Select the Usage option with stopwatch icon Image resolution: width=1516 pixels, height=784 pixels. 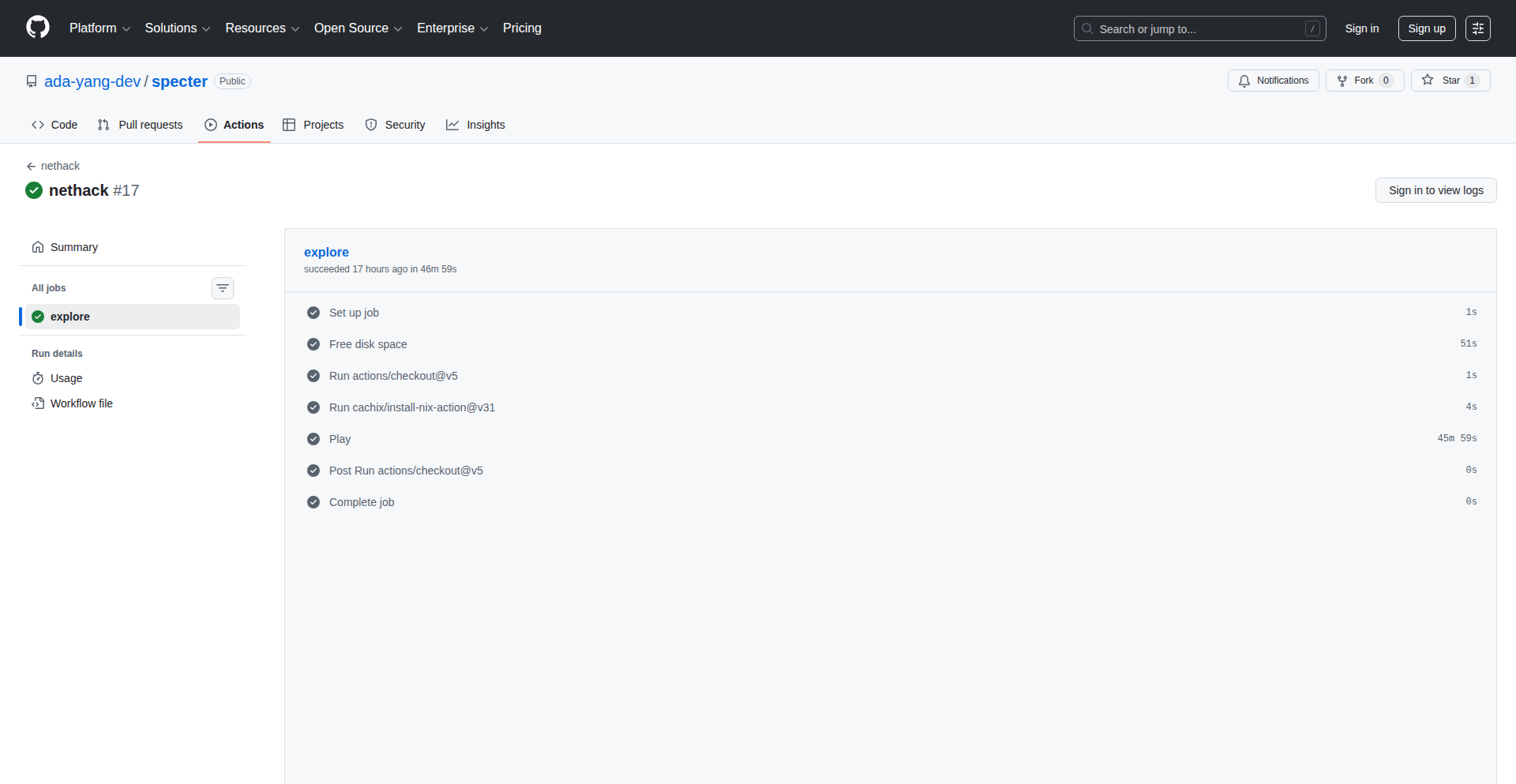pyautogui.click(x=66, y=377)
